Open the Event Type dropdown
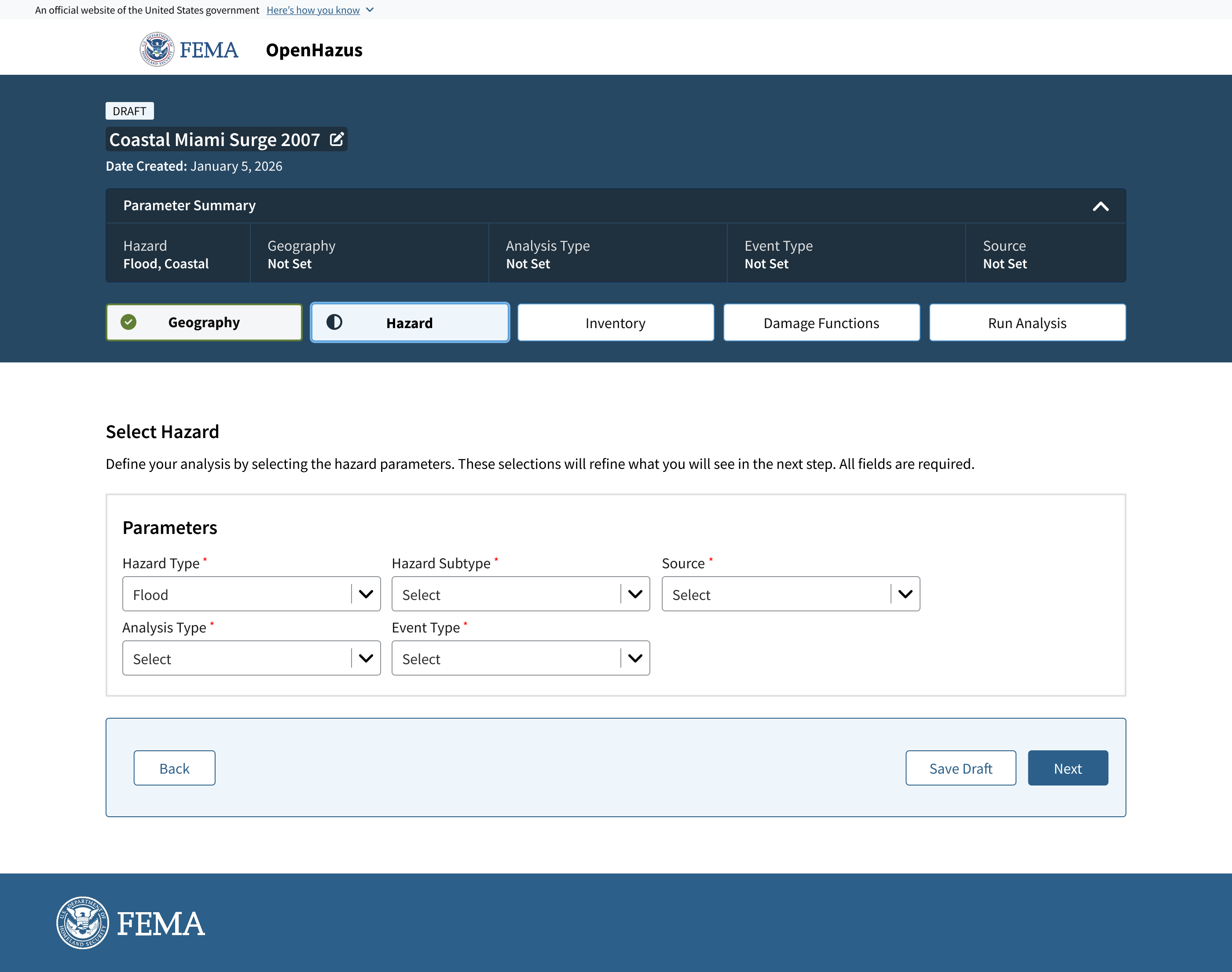 (x=521, y=658)
